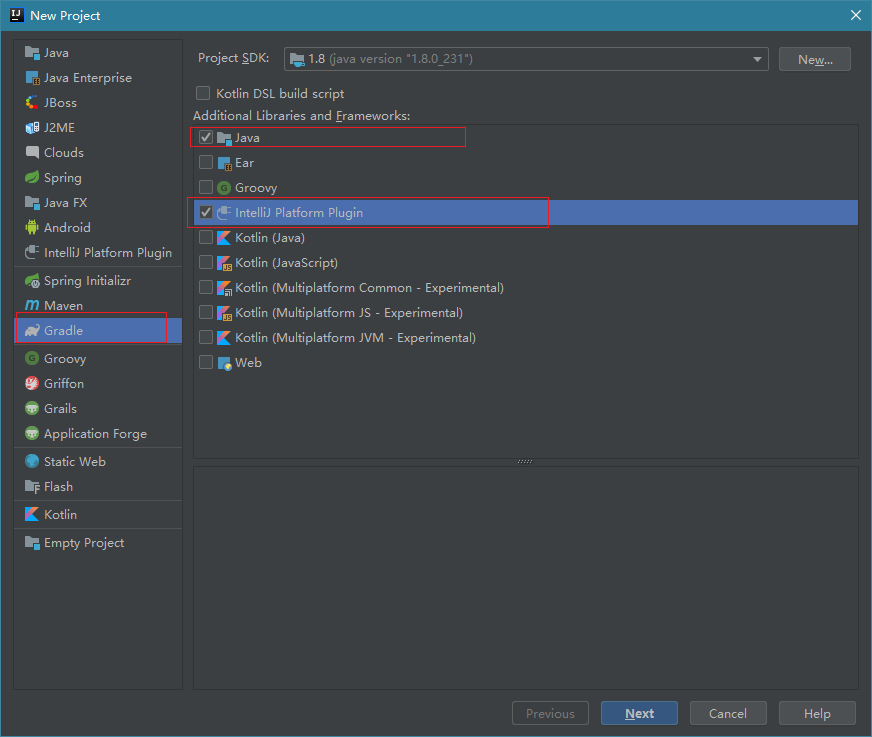Image resolution: width=872 pixels, height=737 pixels.
Task: Select 'Static Web' text entry
Action: pos(75,462)
